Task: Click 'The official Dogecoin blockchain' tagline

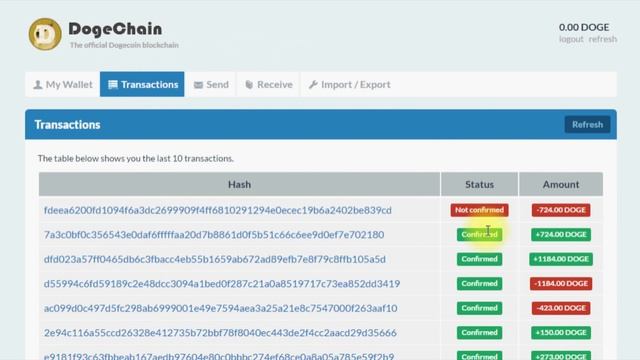Action: click(124, 45)
